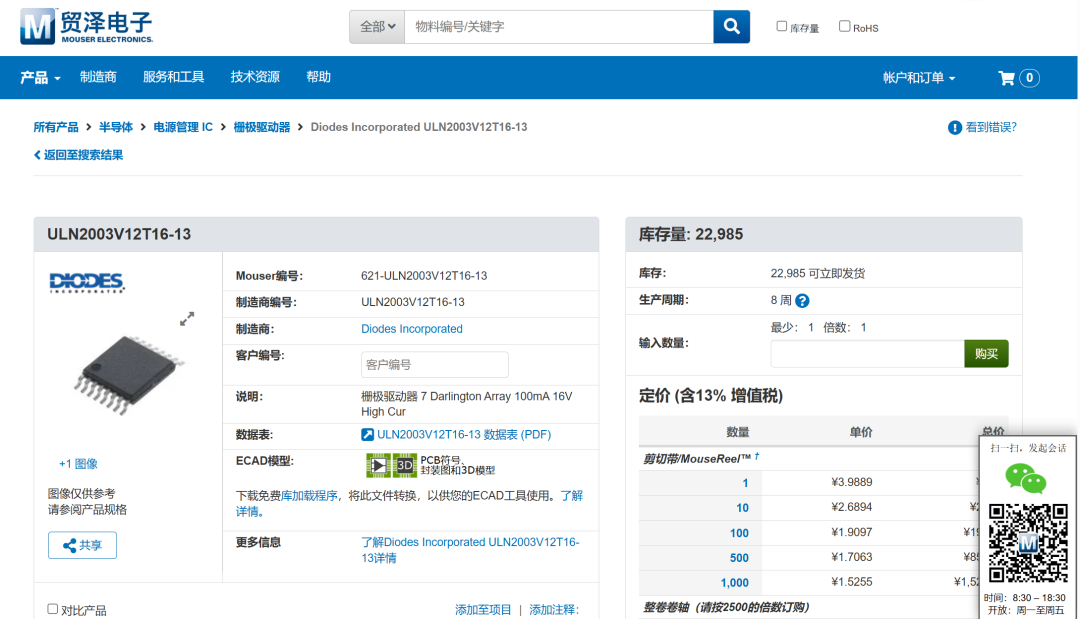The image size is (1080, 619).
Task: Toggle the RoHS filter checkbox
Action: click(844, 27)
